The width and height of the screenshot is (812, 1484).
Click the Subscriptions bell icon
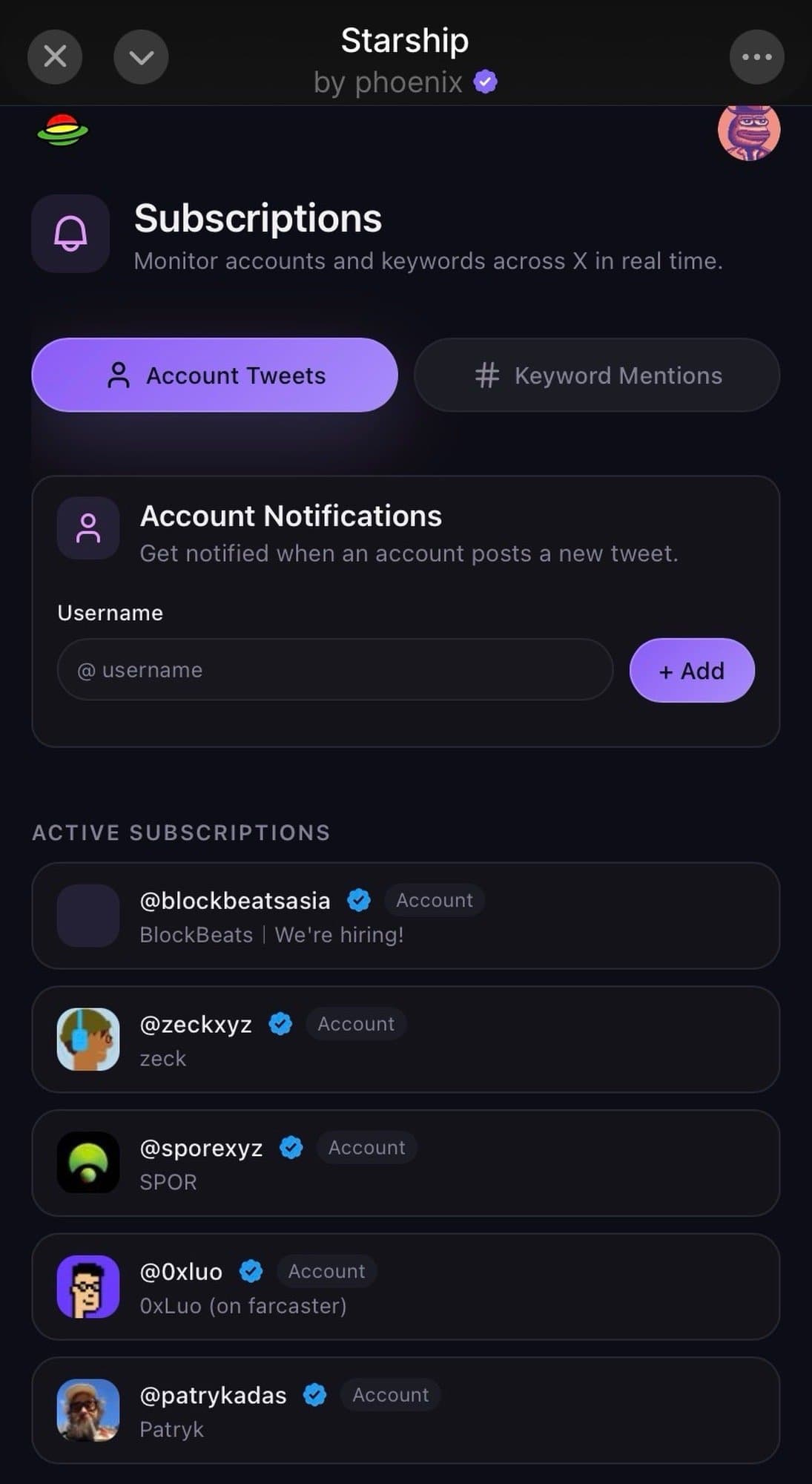tap(70, 234)
